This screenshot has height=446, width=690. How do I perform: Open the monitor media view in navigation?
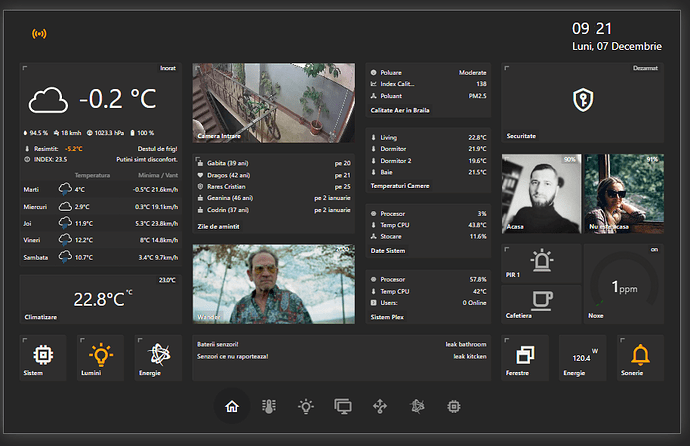(343, 406)
